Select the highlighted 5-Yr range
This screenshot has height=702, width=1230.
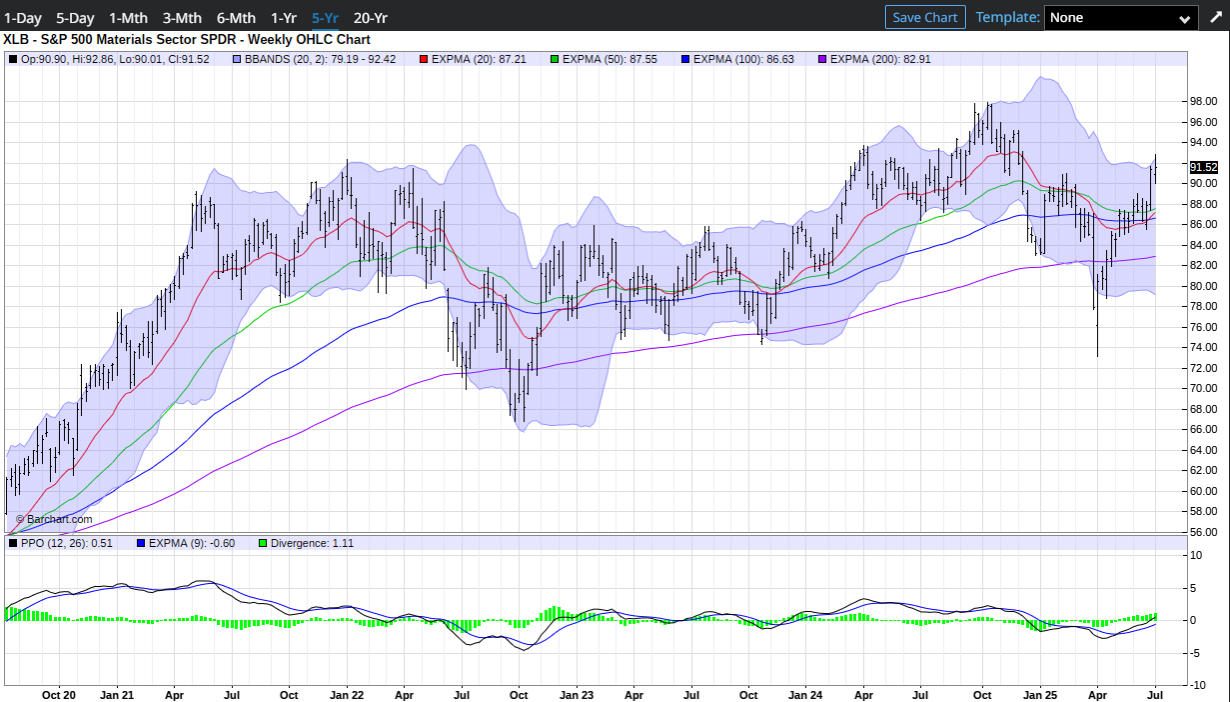(x=326, y=18)
